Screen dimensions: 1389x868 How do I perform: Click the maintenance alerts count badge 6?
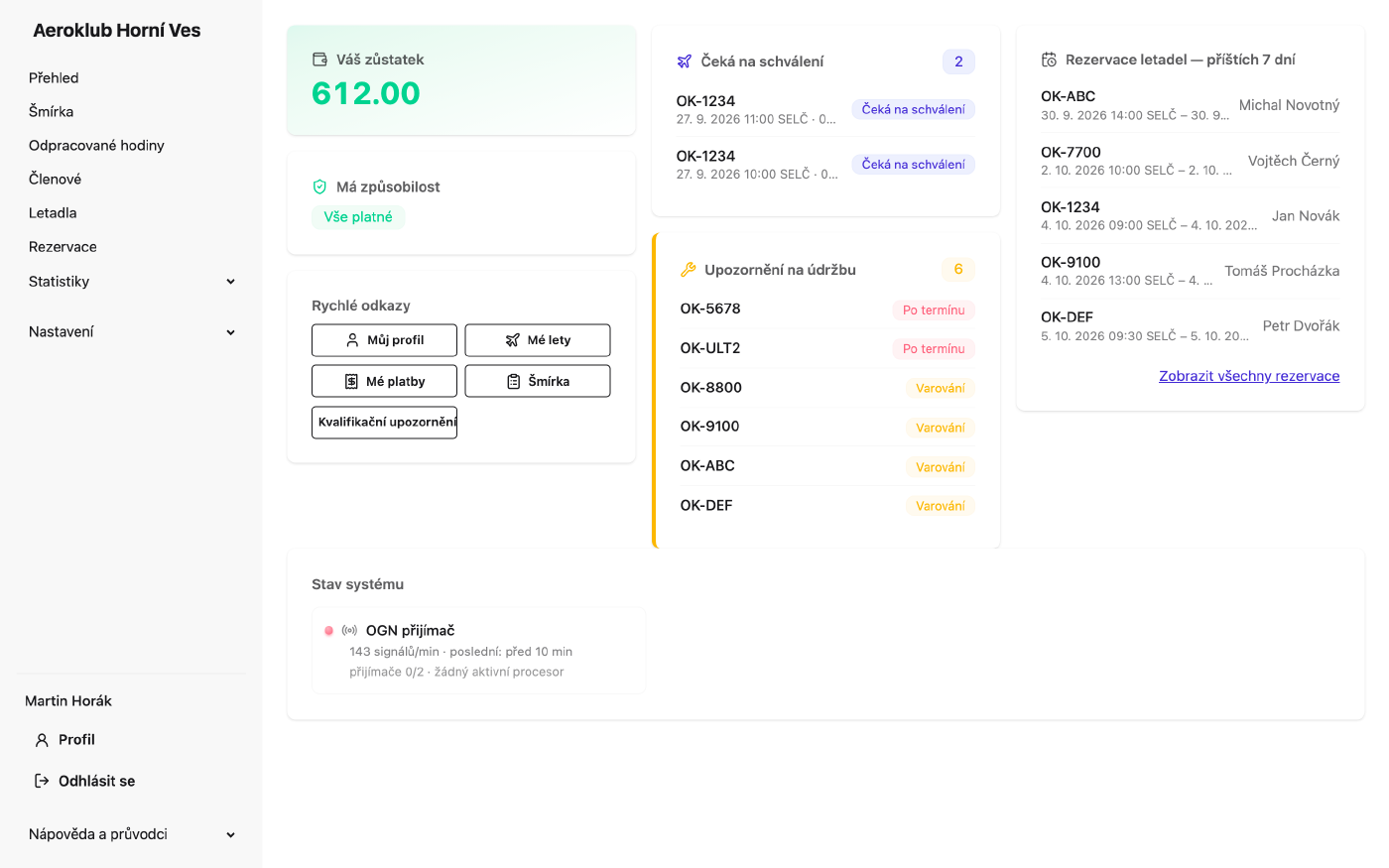958,269
